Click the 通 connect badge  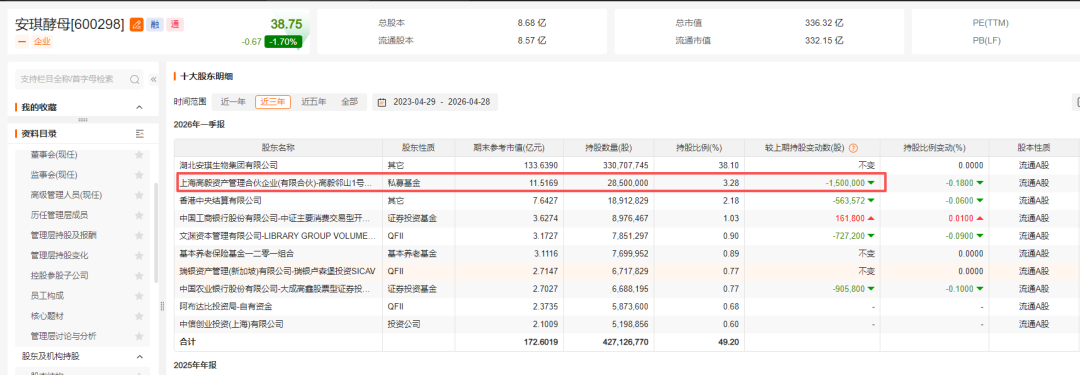click(x=174, y=25)
